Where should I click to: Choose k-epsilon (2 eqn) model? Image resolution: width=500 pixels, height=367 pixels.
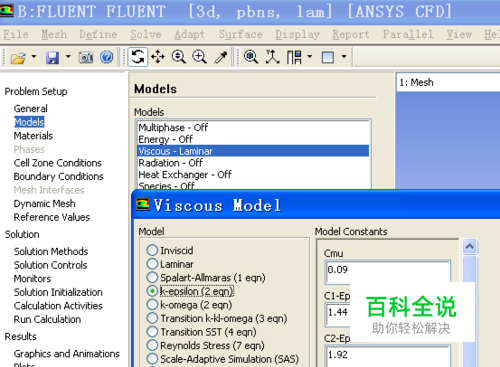(152, 291)
